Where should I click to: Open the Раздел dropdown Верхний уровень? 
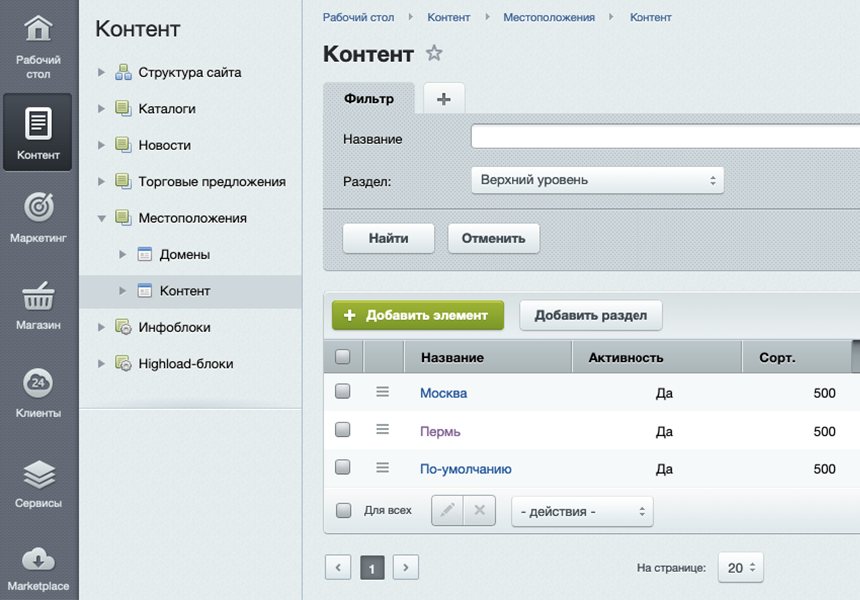pos(597,180)
